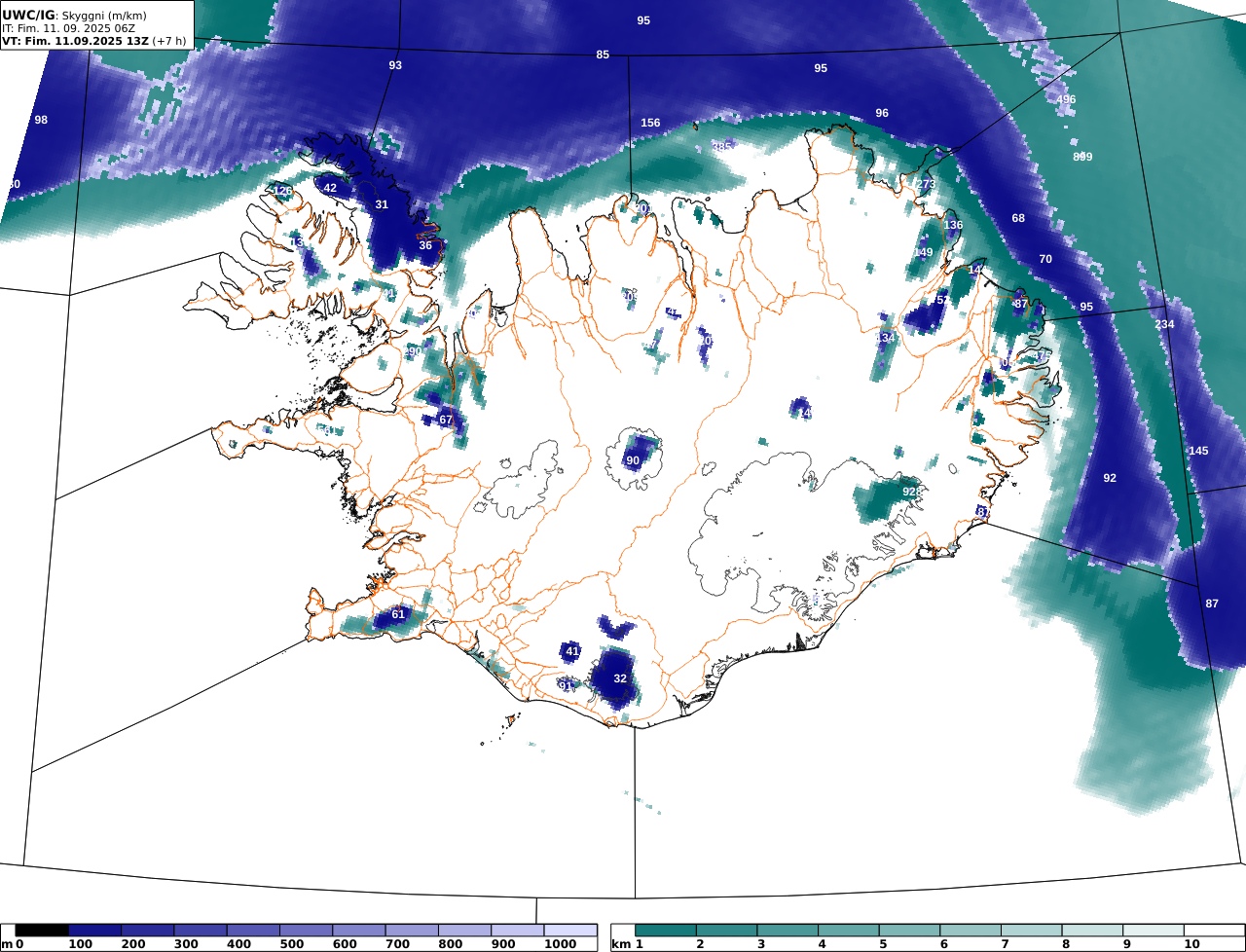1246x952 pixels.
Task: Select the 400–500 m legend swatch
Action: (x=253, y=931)
